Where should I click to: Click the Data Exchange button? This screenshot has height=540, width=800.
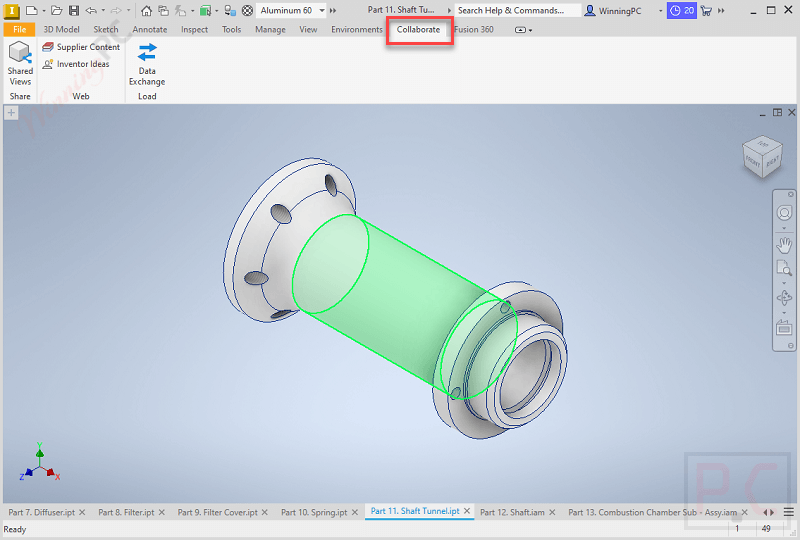147,64
